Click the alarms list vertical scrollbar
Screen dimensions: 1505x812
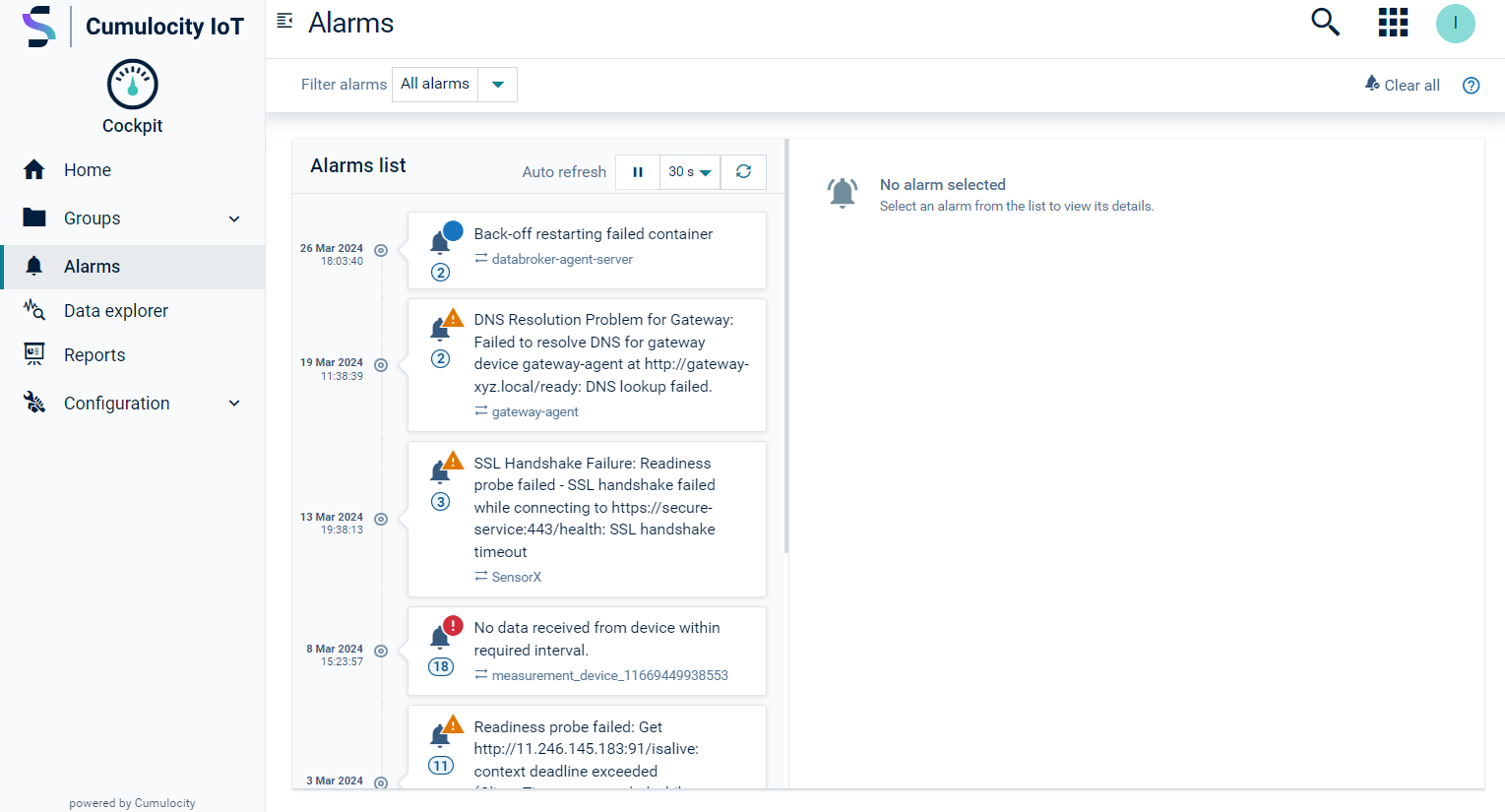(786, 346)
